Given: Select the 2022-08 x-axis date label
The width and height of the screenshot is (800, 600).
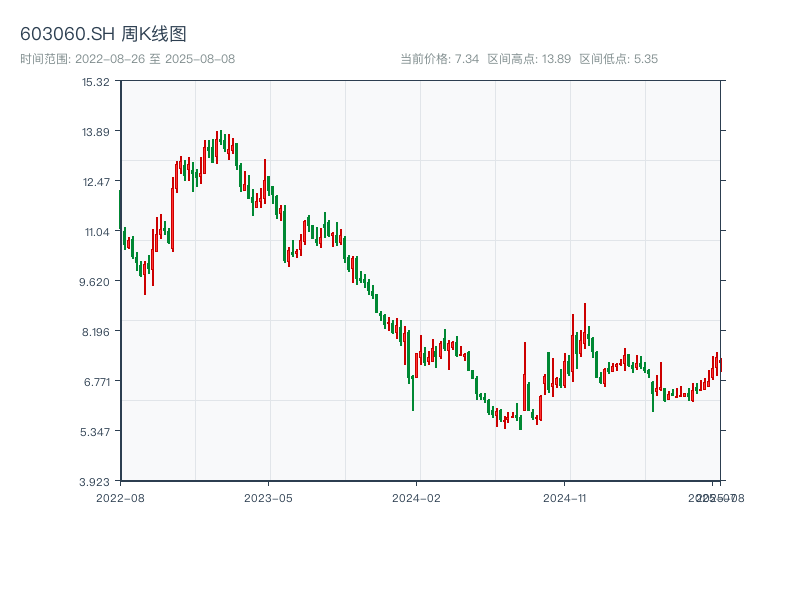Looking at the screenshot, I should click(120, 497).
